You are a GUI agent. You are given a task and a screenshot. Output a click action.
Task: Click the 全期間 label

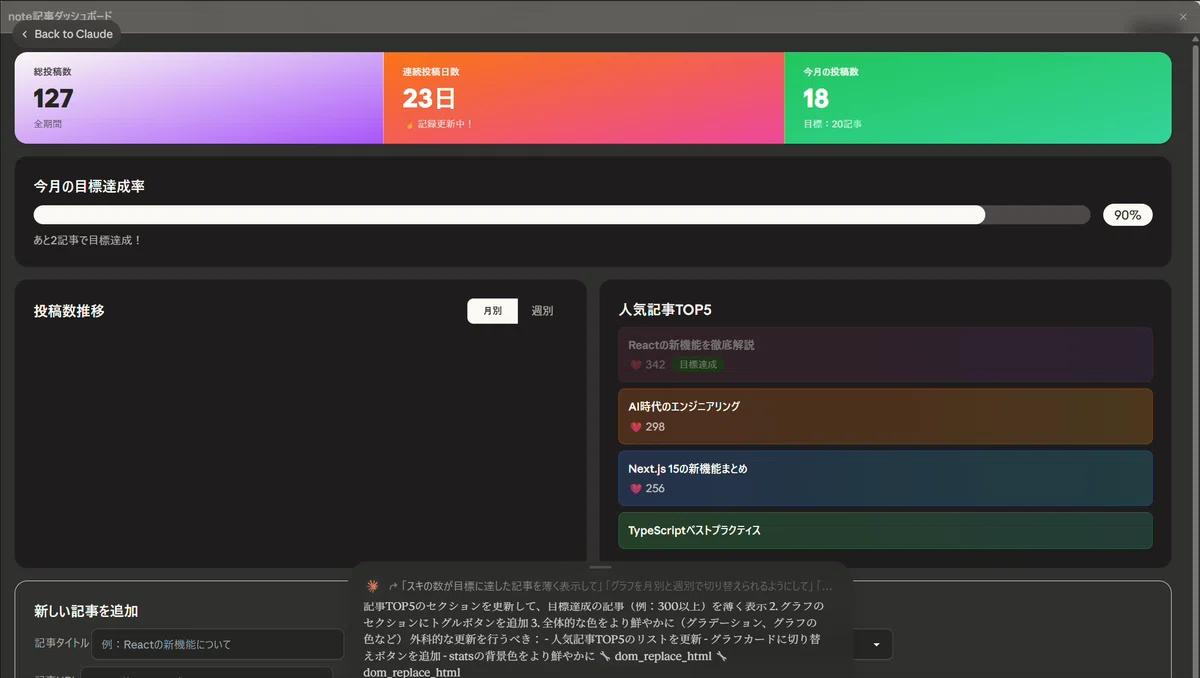tap(48, 124)
